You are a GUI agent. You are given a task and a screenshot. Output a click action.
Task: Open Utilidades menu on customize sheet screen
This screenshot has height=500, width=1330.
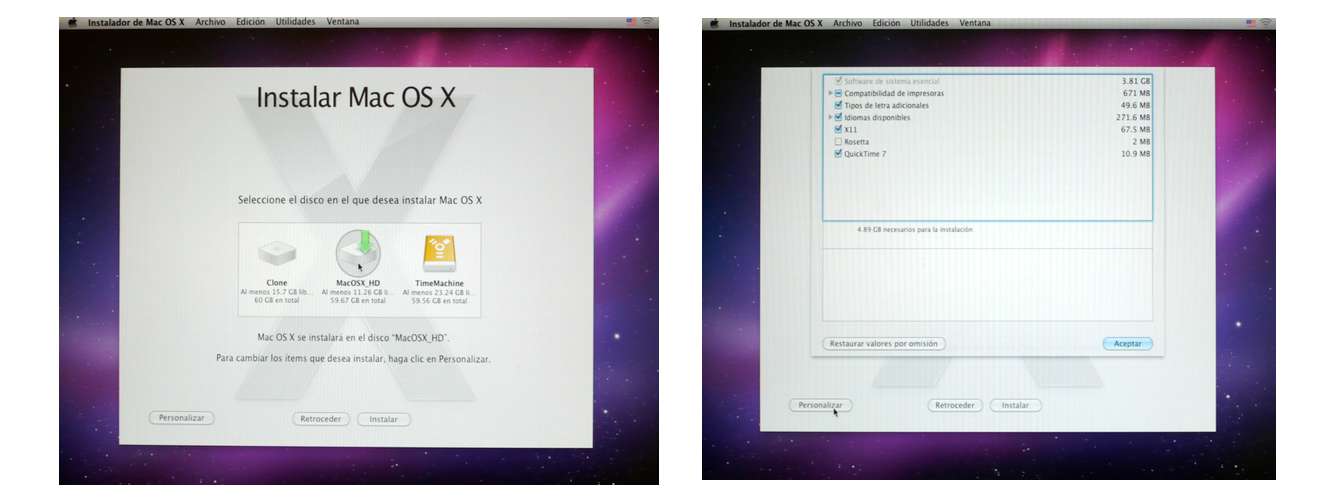[929, 23]
